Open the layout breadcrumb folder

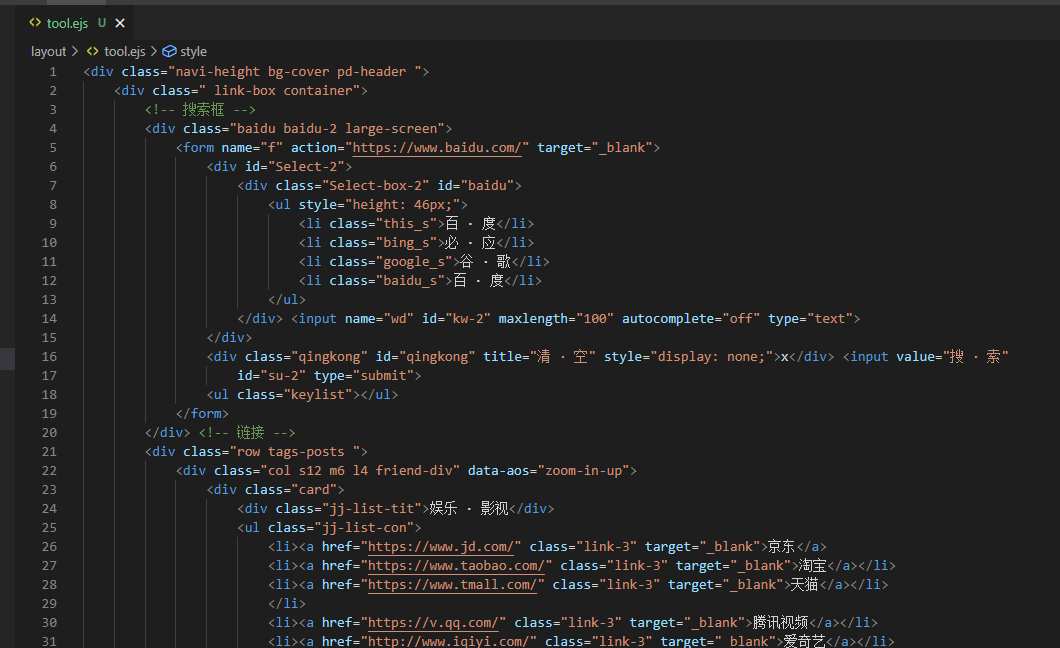pyautogui.click(x=49, y=51)
